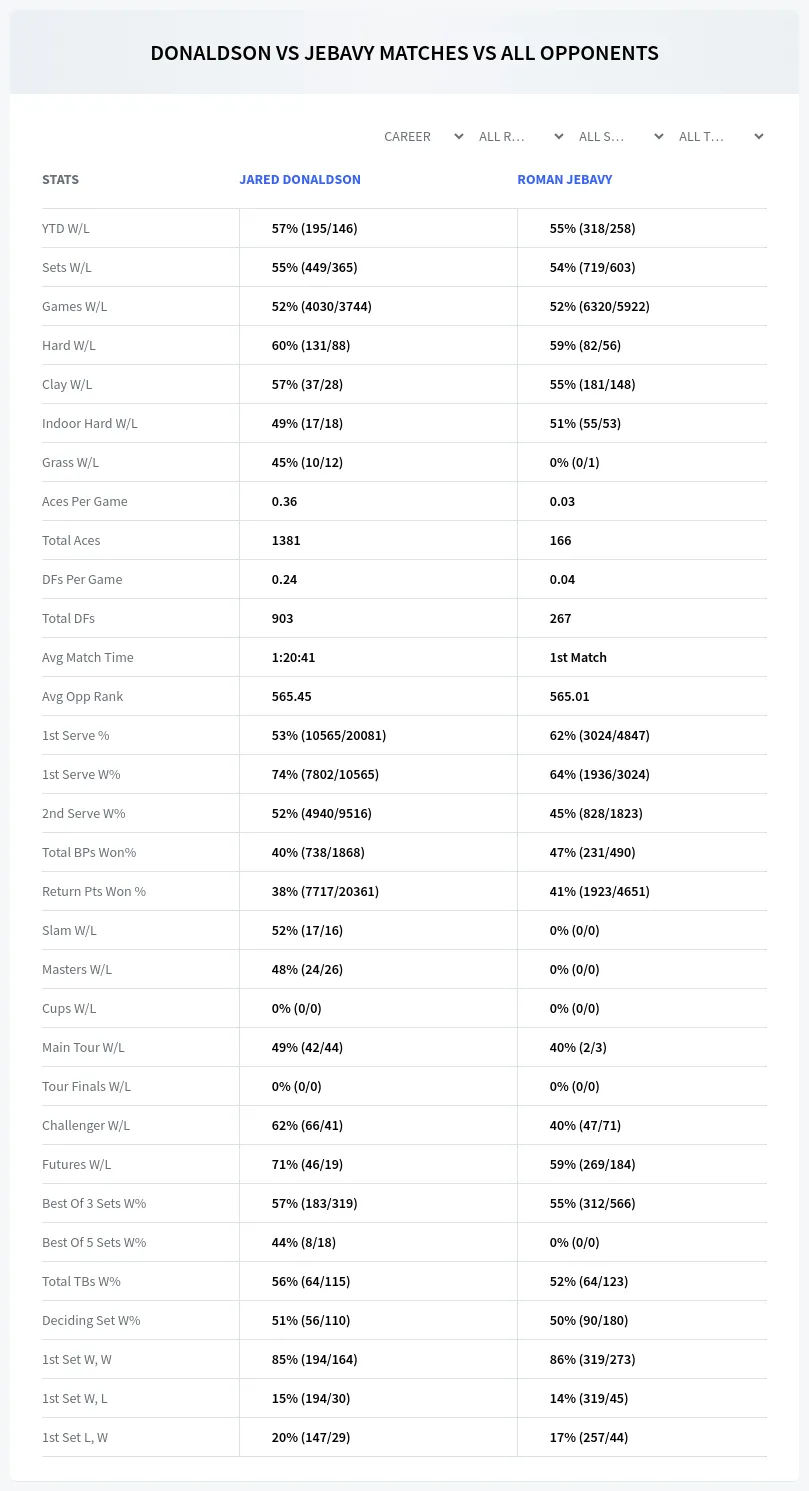This screenshot has width=809, height=1491.
Task: Click Jebavy's Avg Match Time '1st Match'
Action: point(578,657)
